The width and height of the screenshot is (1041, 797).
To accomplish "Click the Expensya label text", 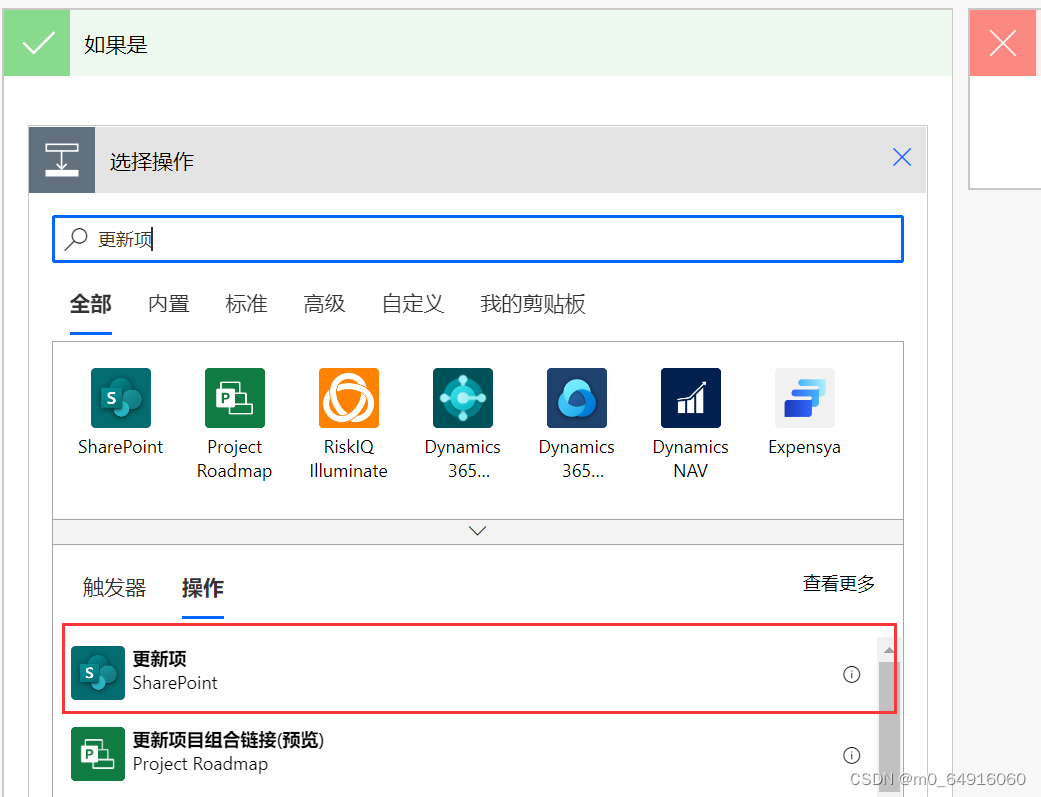I will [x=805, y=448].
